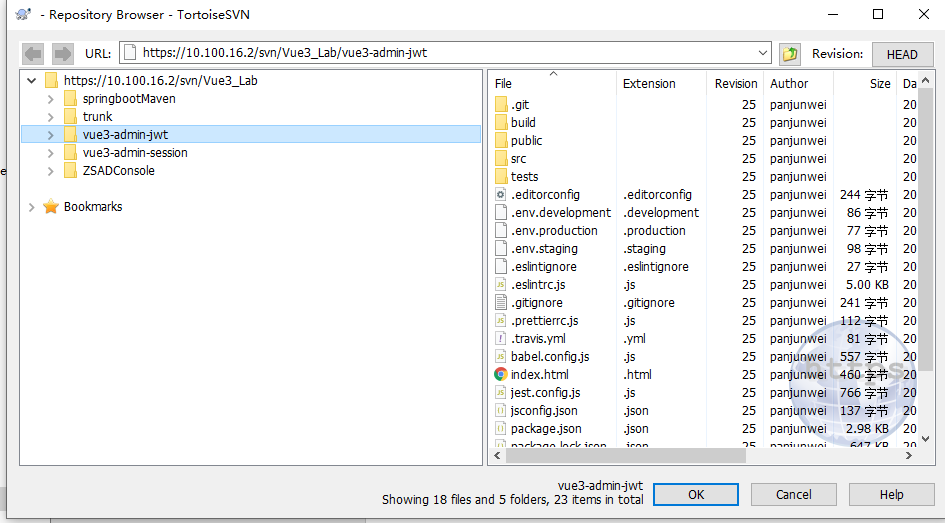Click the folder icon of tests
945x523 pixels.
click(501, 177)
